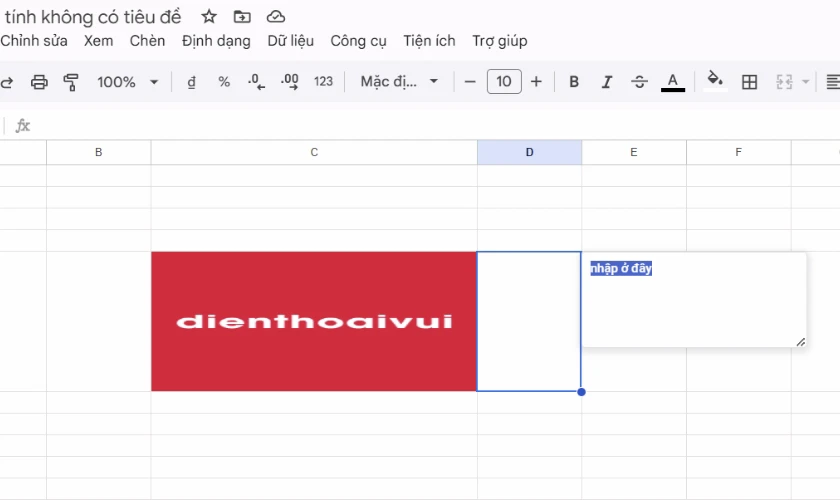Expand the merge cells dropdown arrow

point(805,82)
